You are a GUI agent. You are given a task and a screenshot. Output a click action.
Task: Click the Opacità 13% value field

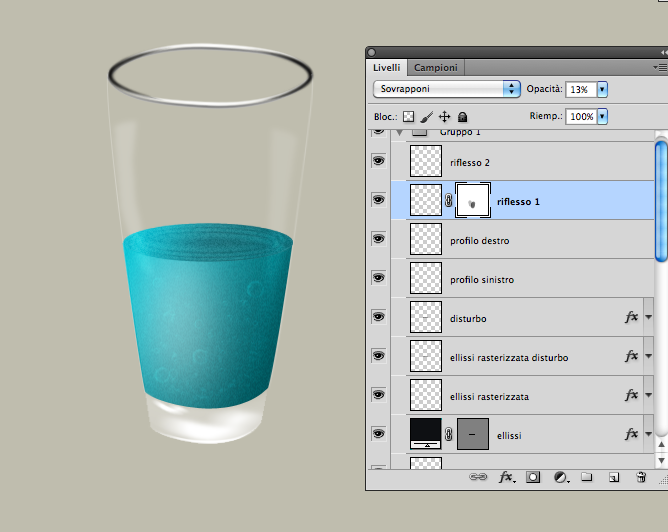581,89
